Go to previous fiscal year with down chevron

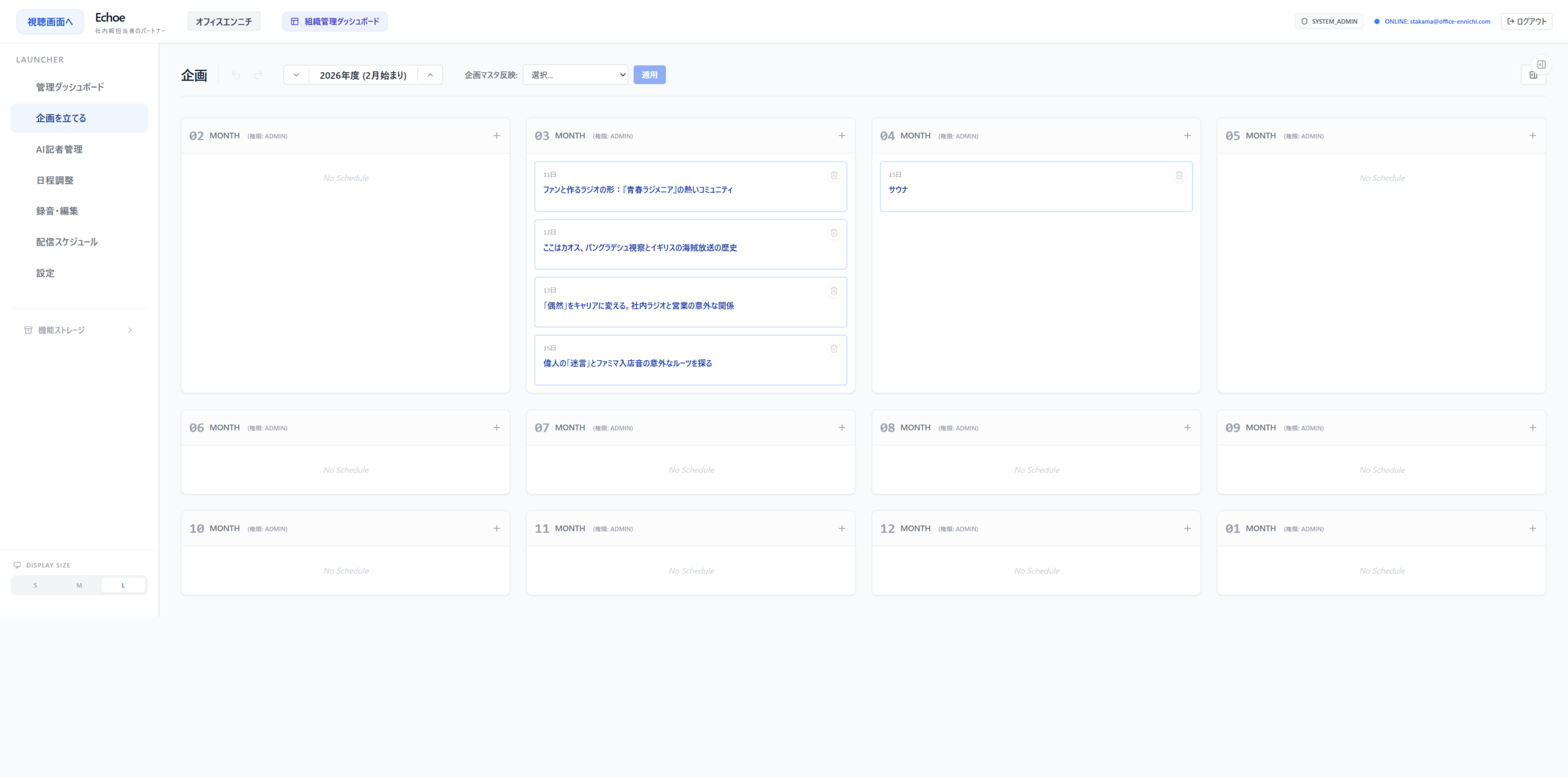pos(296,75)
